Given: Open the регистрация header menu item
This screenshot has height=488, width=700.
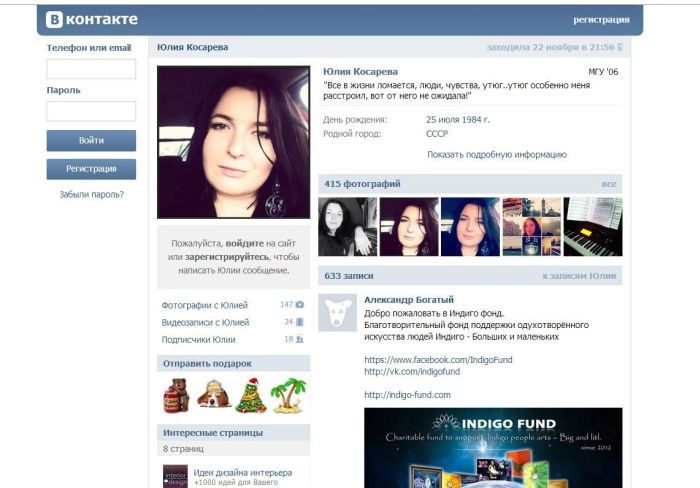Looking at the screenshot, I should tap(601, 19).
